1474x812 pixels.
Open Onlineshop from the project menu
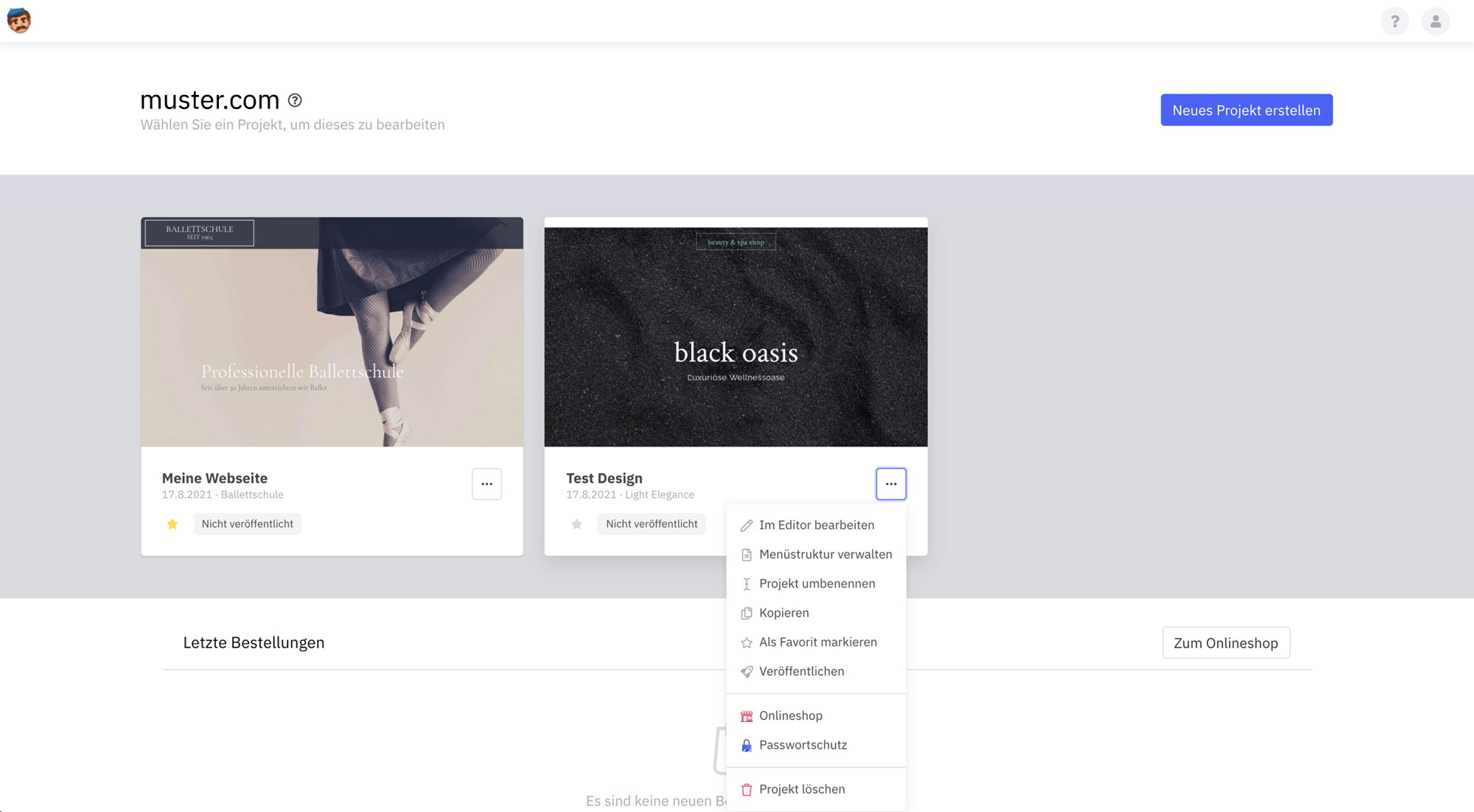(816, 716)
